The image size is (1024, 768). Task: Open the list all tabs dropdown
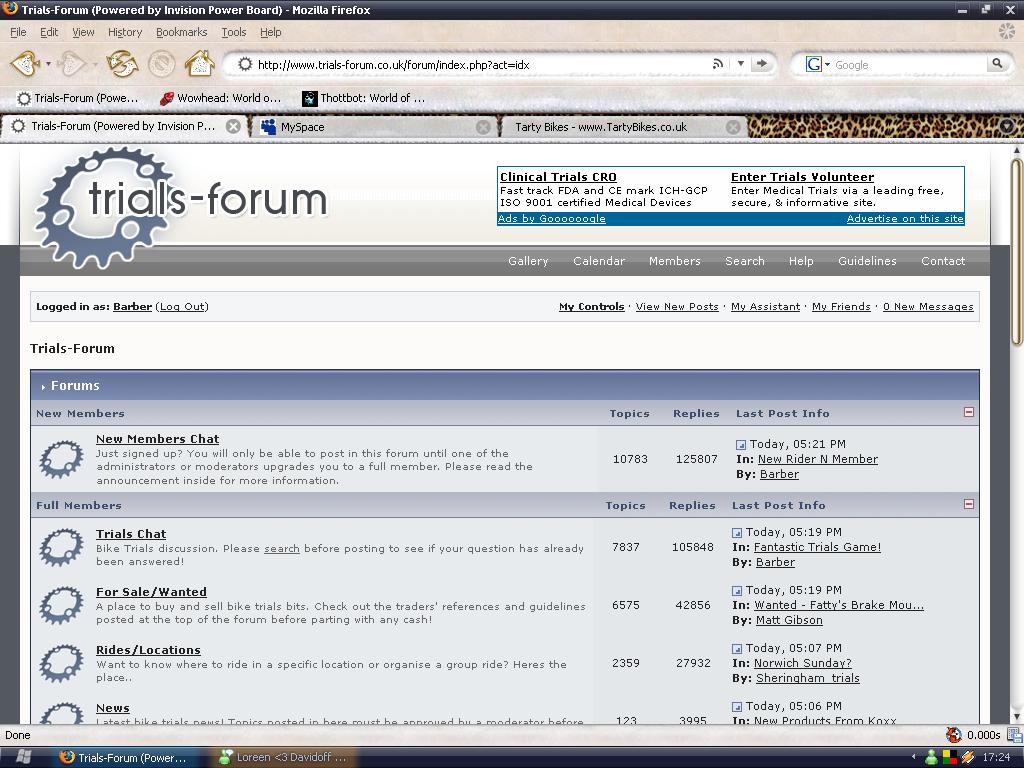(x=1007, y=127)
